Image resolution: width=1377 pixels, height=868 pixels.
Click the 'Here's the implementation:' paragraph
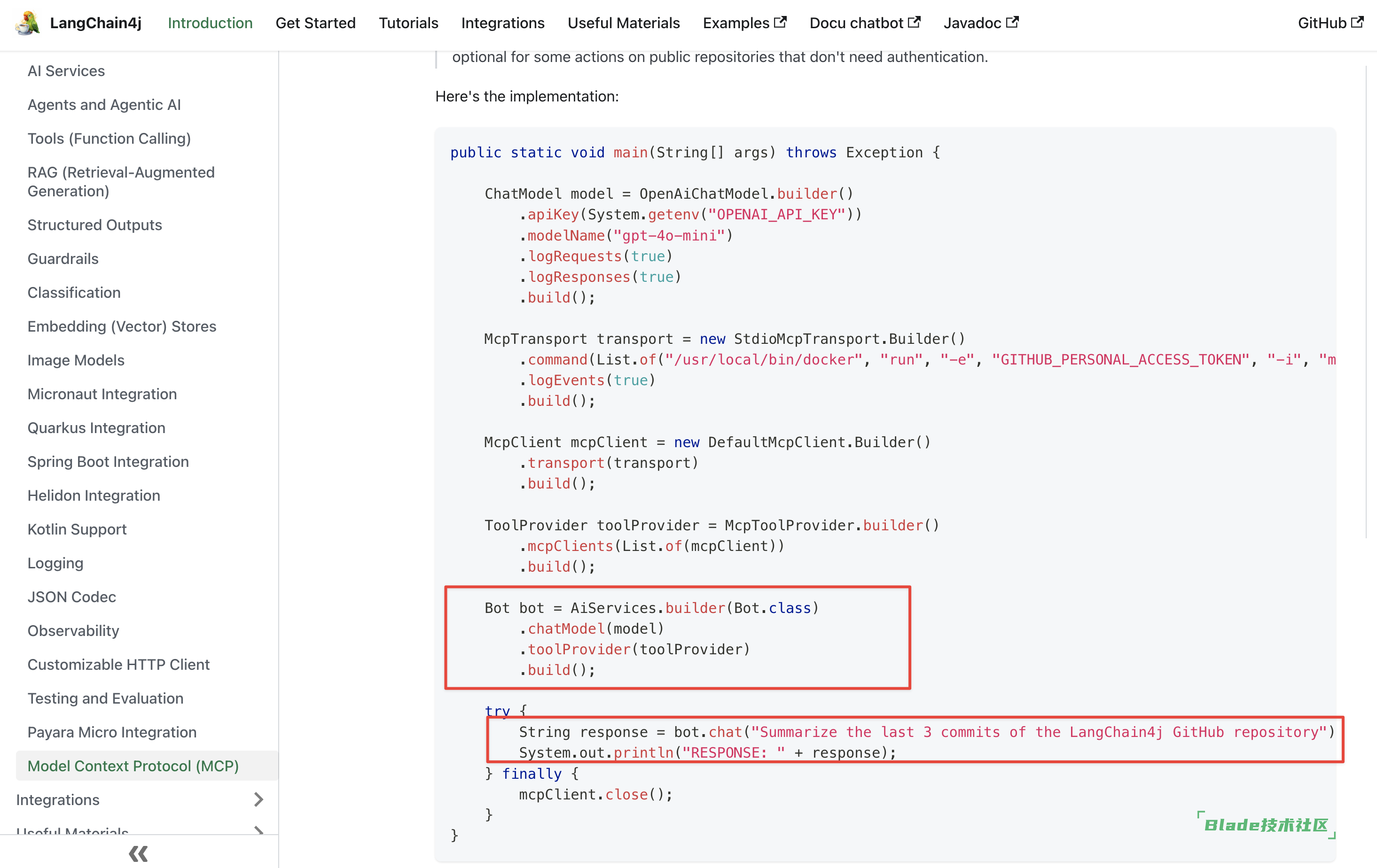point(527,96)
